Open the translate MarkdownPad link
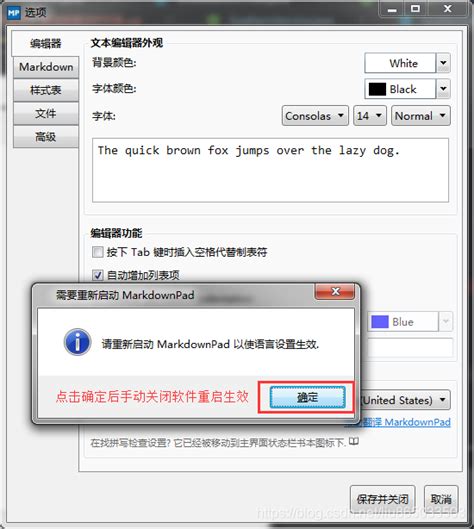 [397, 422]
